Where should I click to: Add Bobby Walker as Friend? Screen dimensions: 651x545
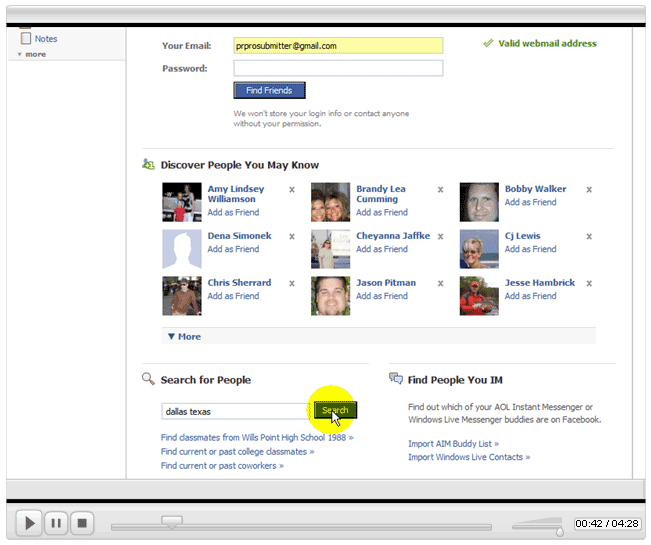click(x=531, y=202)
